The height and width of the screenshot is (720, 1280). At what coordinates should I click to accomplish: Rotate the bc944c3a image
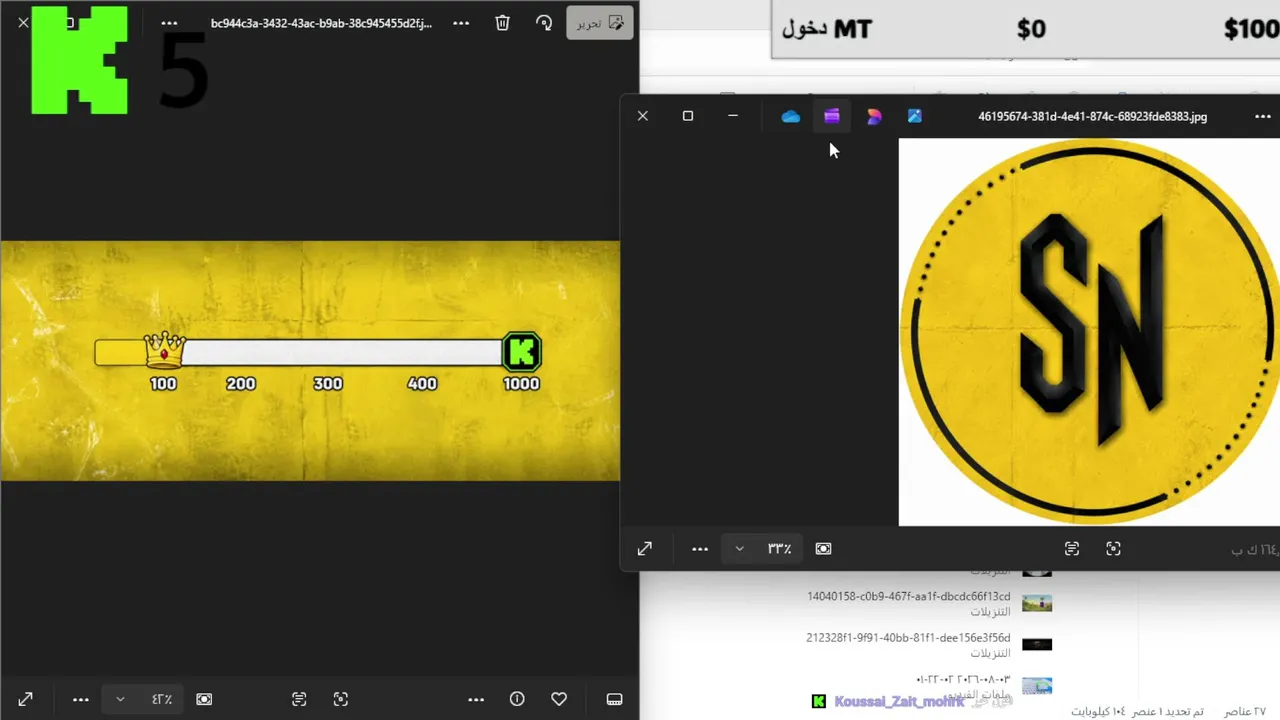click(x=544, y=23)
